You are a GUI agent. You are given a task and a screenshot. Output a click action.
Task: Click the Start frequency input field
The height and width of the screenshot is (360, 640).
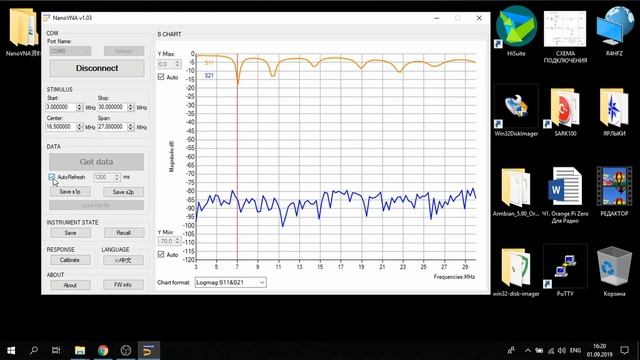(x=61, y=107)
